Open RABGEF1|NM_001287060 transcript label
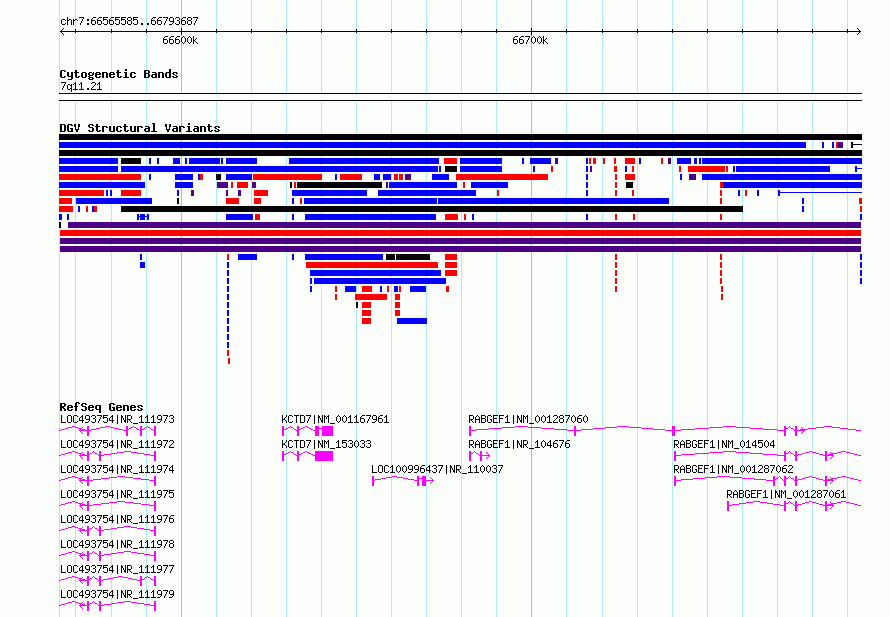The height and width of the screenshot is (617, 890). coord(528,419)
